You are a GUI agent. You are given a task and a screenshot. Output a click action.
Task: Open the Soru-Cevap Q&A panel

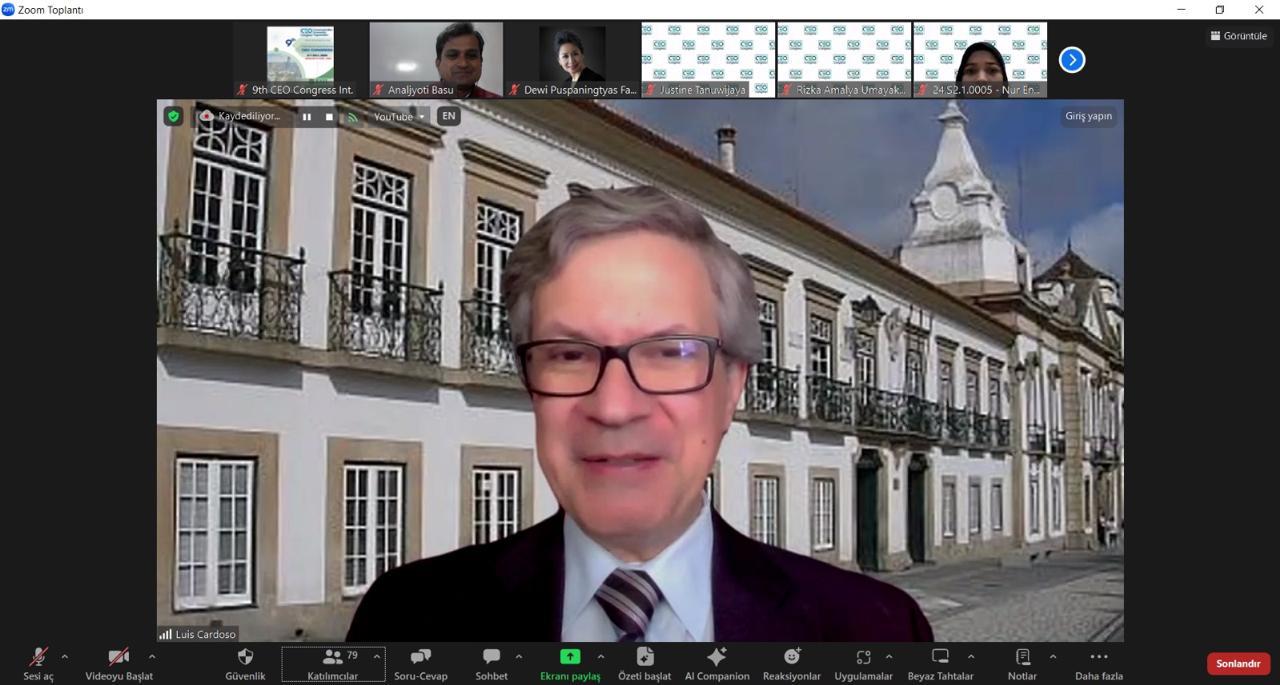(420, 657)
